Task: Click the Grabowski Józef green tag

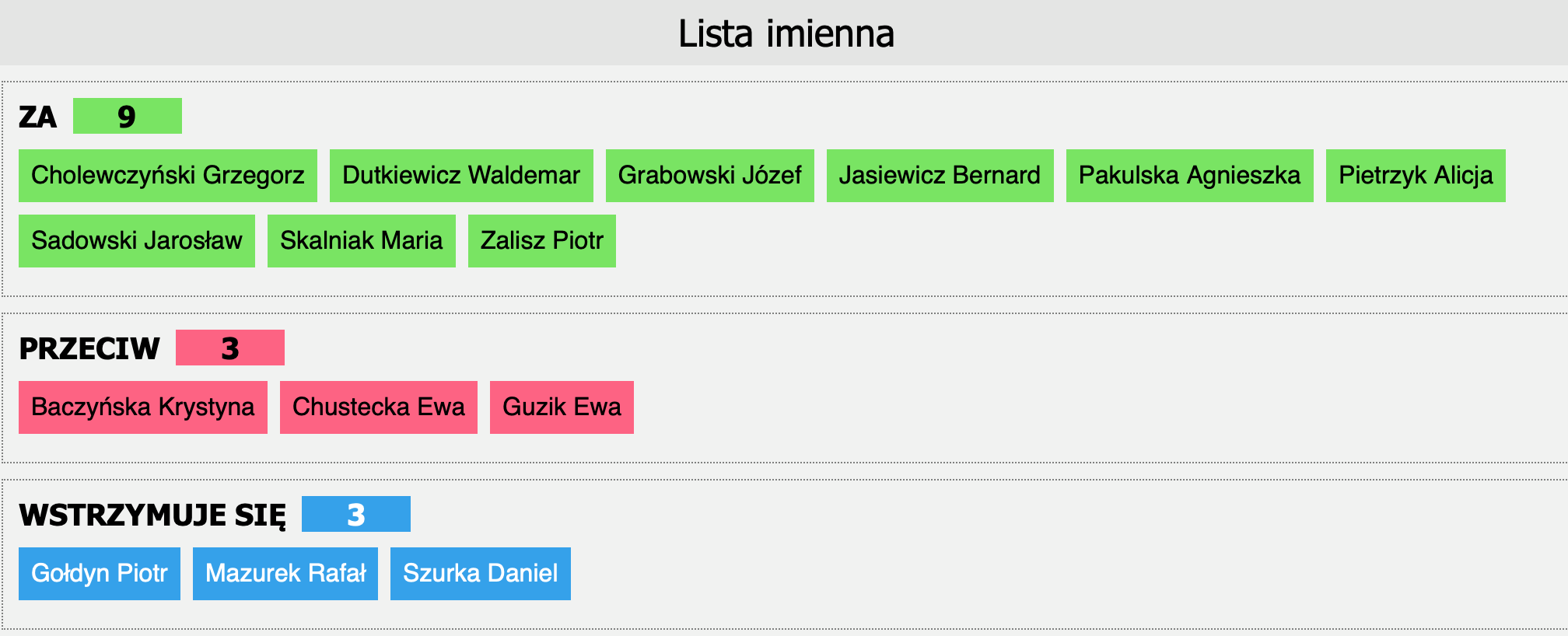Action: 710,176
